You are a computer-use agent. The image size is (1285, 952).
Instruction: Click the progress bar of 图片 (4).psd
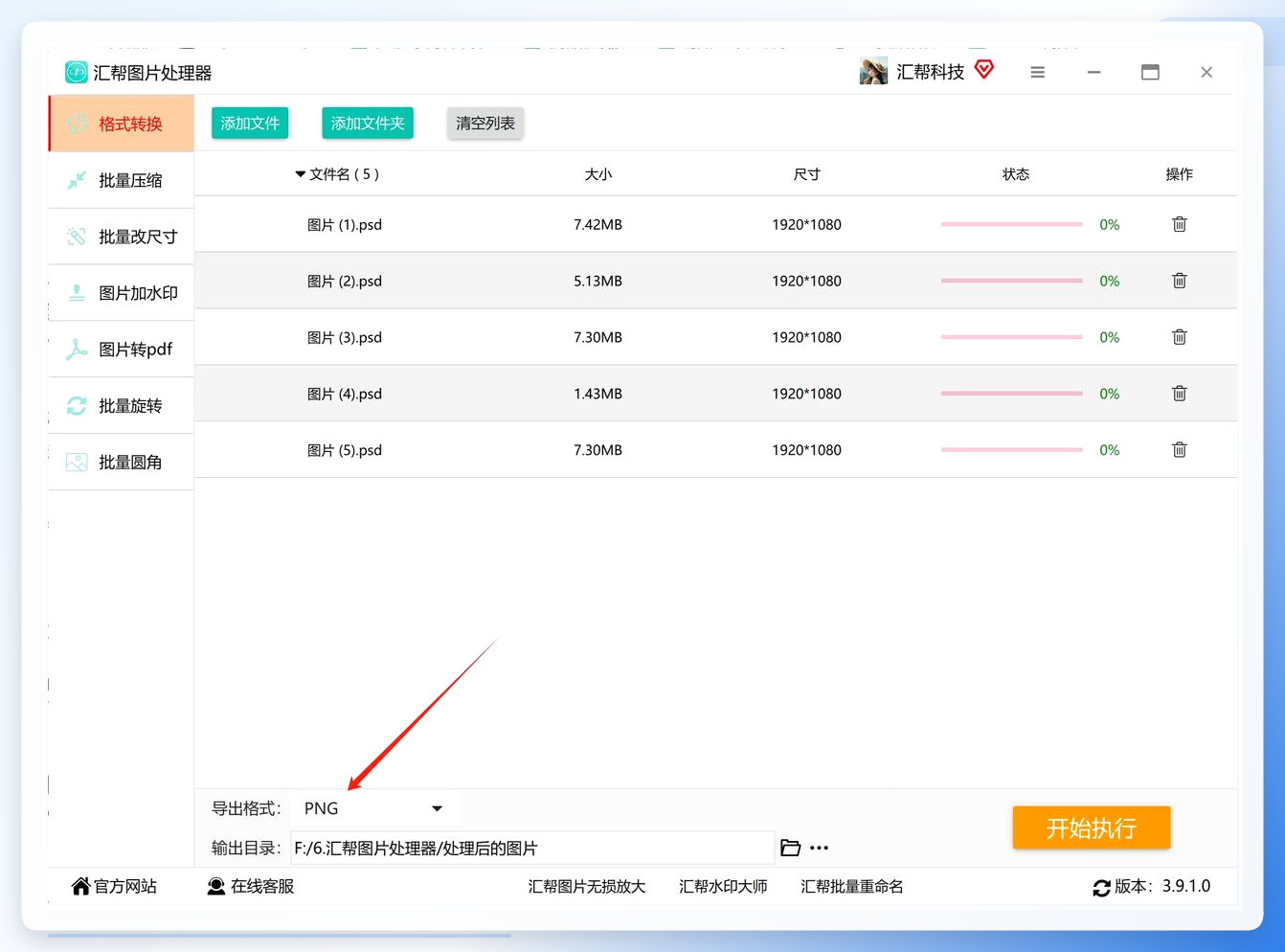1011,394
